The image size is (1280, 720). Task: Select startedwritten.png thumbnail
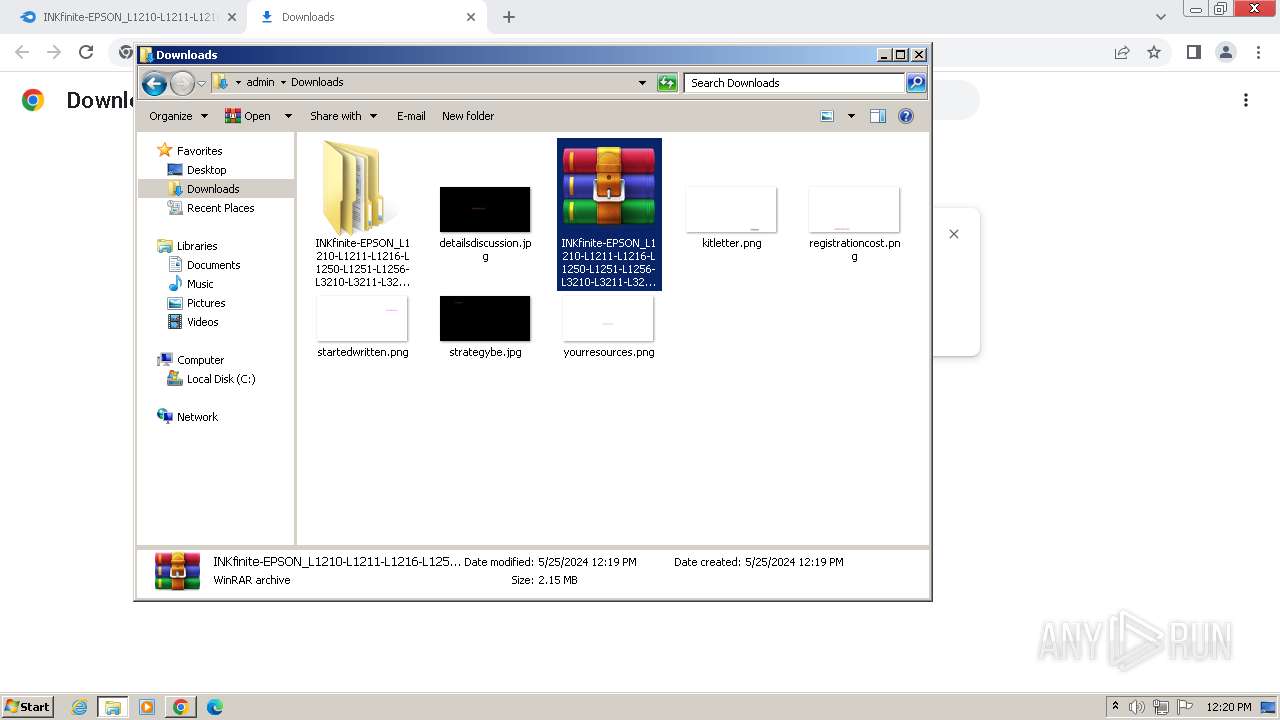pos(362,318)
